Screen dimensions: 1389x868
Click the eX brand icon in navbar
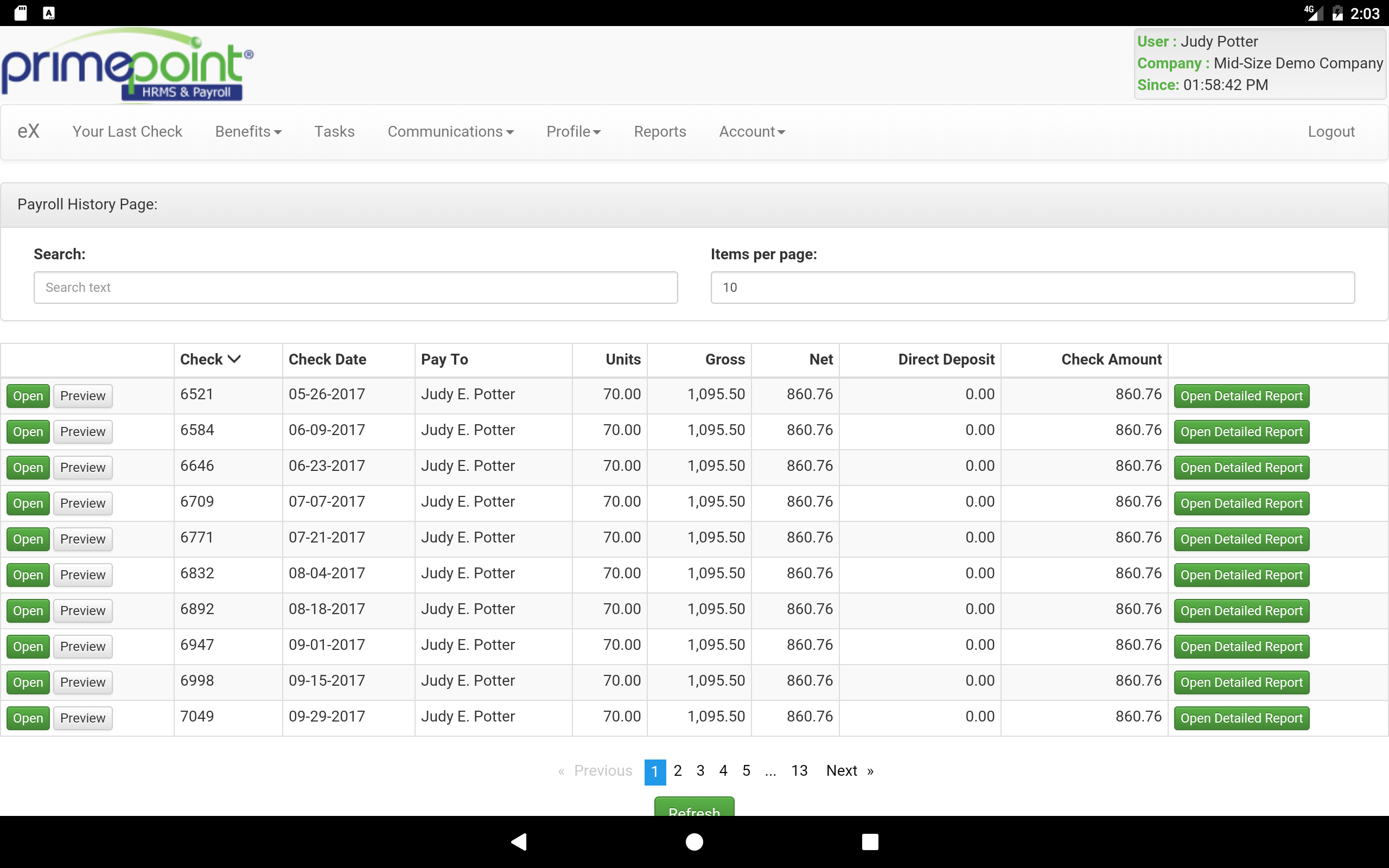[28, 131]
